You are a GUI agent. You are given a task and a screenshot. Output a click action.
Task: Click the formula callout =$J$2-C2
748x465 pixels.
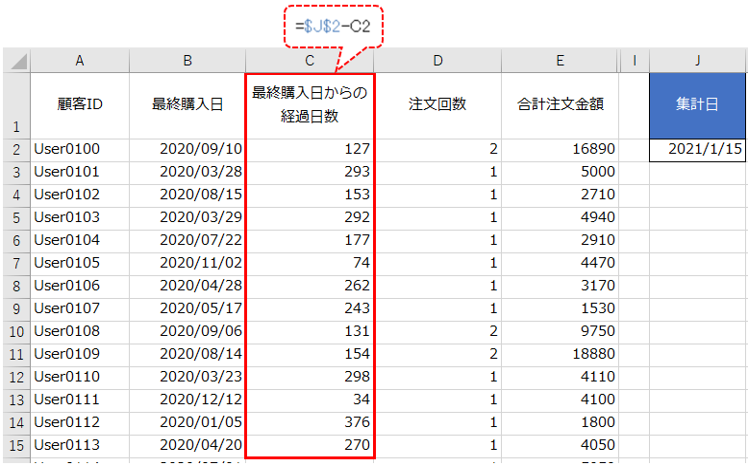tap(332, 24)
